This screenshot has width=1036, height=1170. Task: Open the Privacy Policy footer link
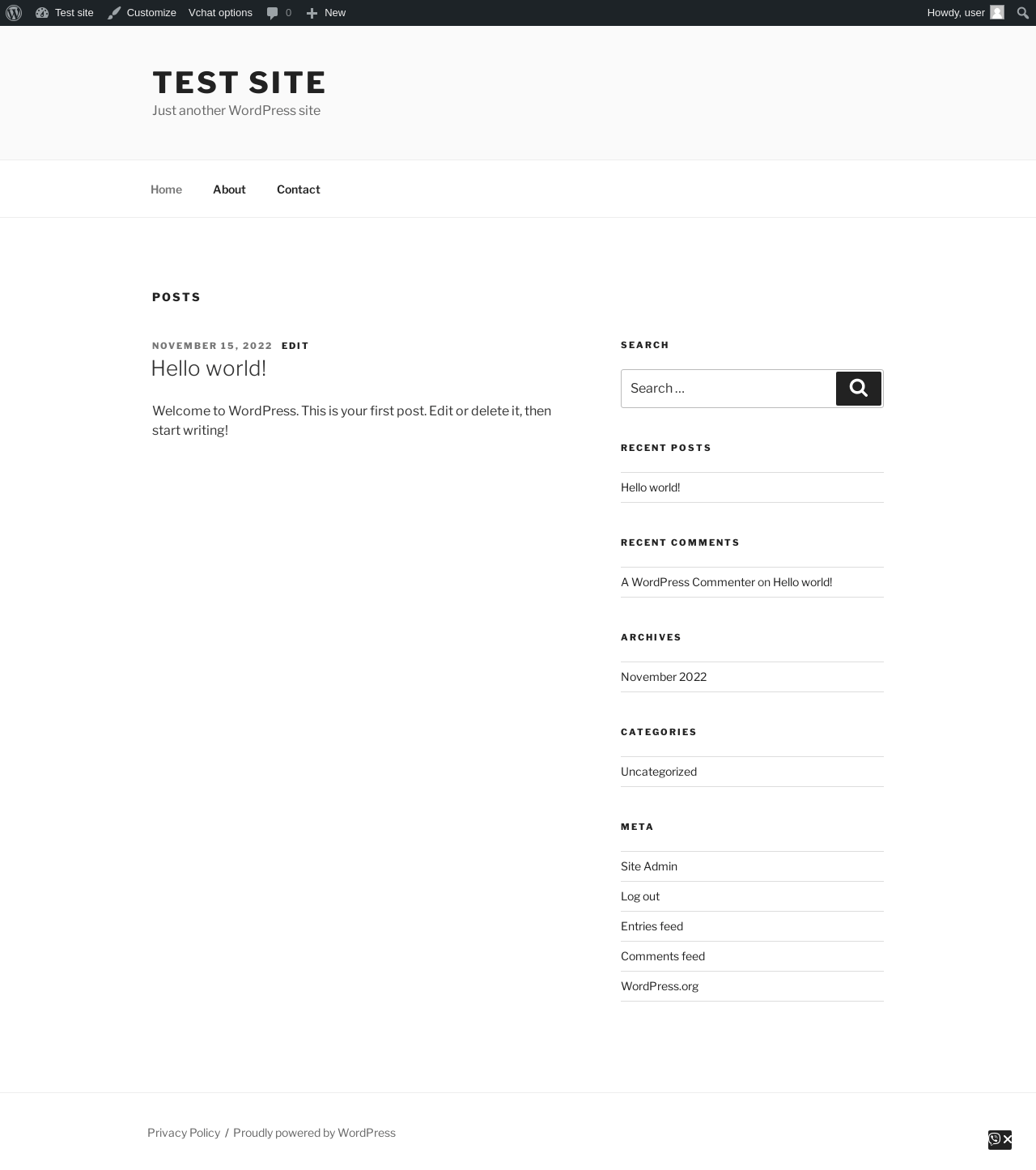(x=184, y=1133)
